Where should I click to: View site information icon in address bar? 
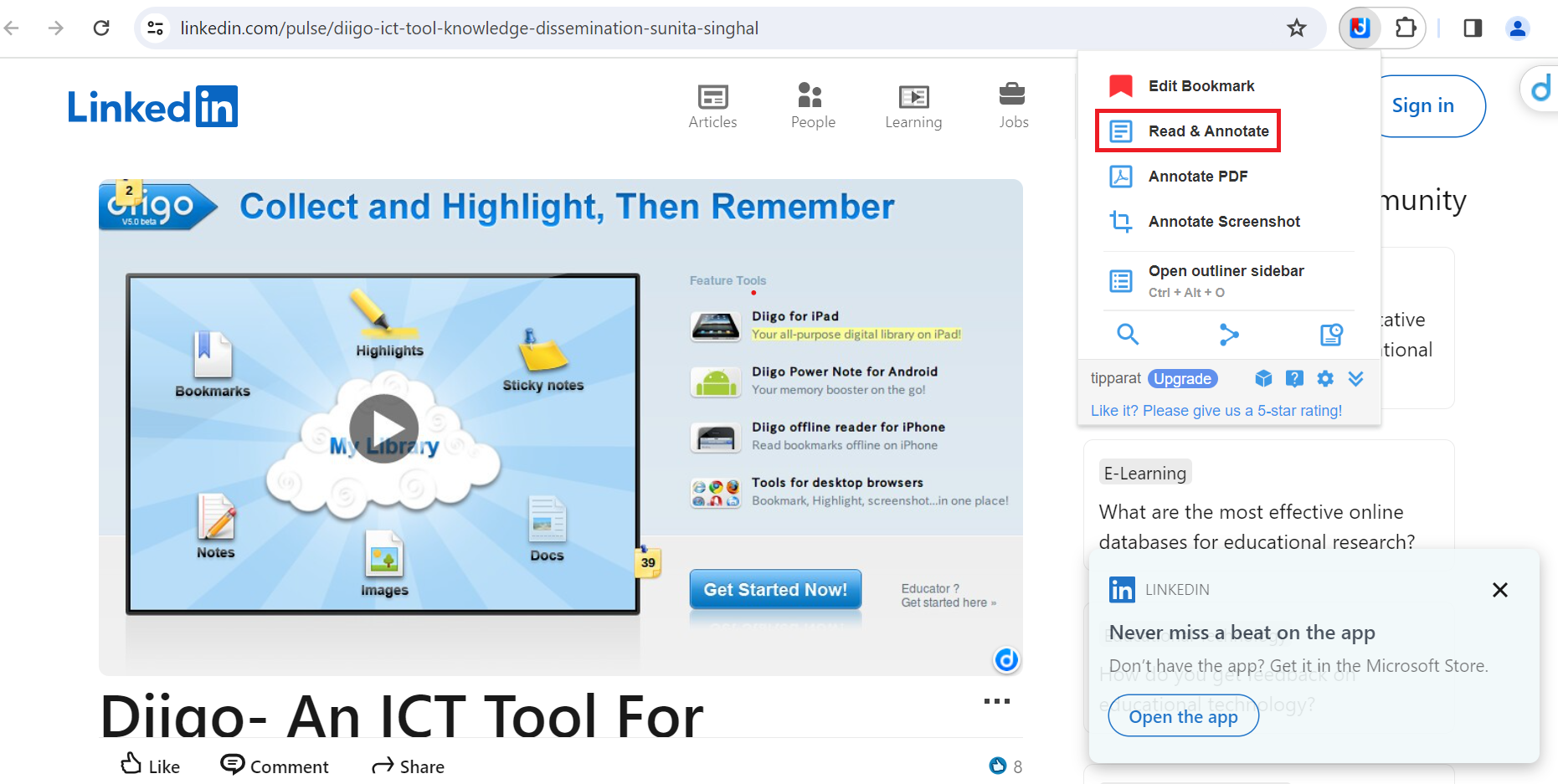click(x=156, y=28)
